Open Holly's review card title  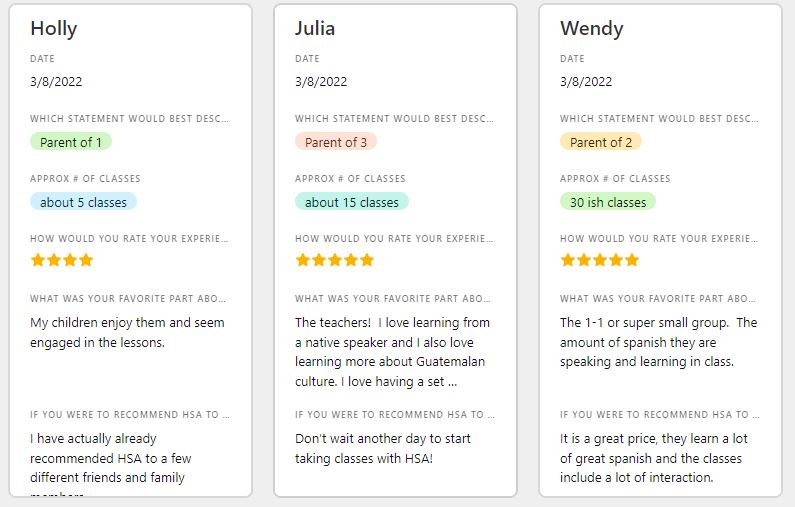[x=53, y=28]
